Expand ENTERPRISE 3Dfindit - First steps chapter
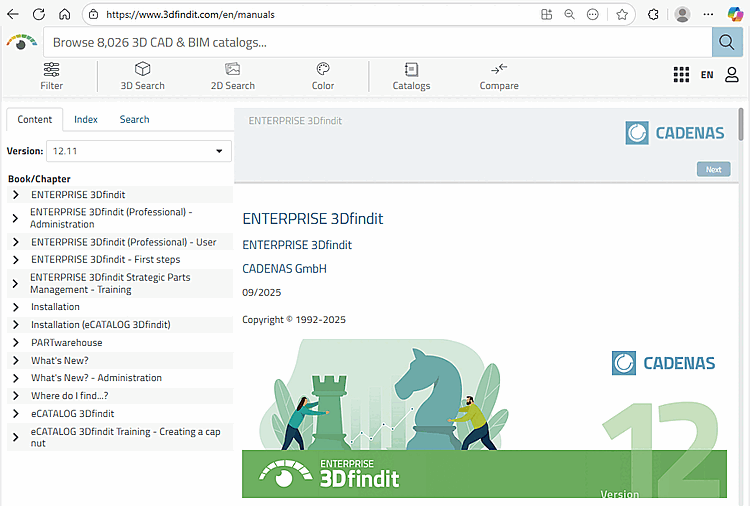This screenshot has height=506, width=750. point(16,260)
